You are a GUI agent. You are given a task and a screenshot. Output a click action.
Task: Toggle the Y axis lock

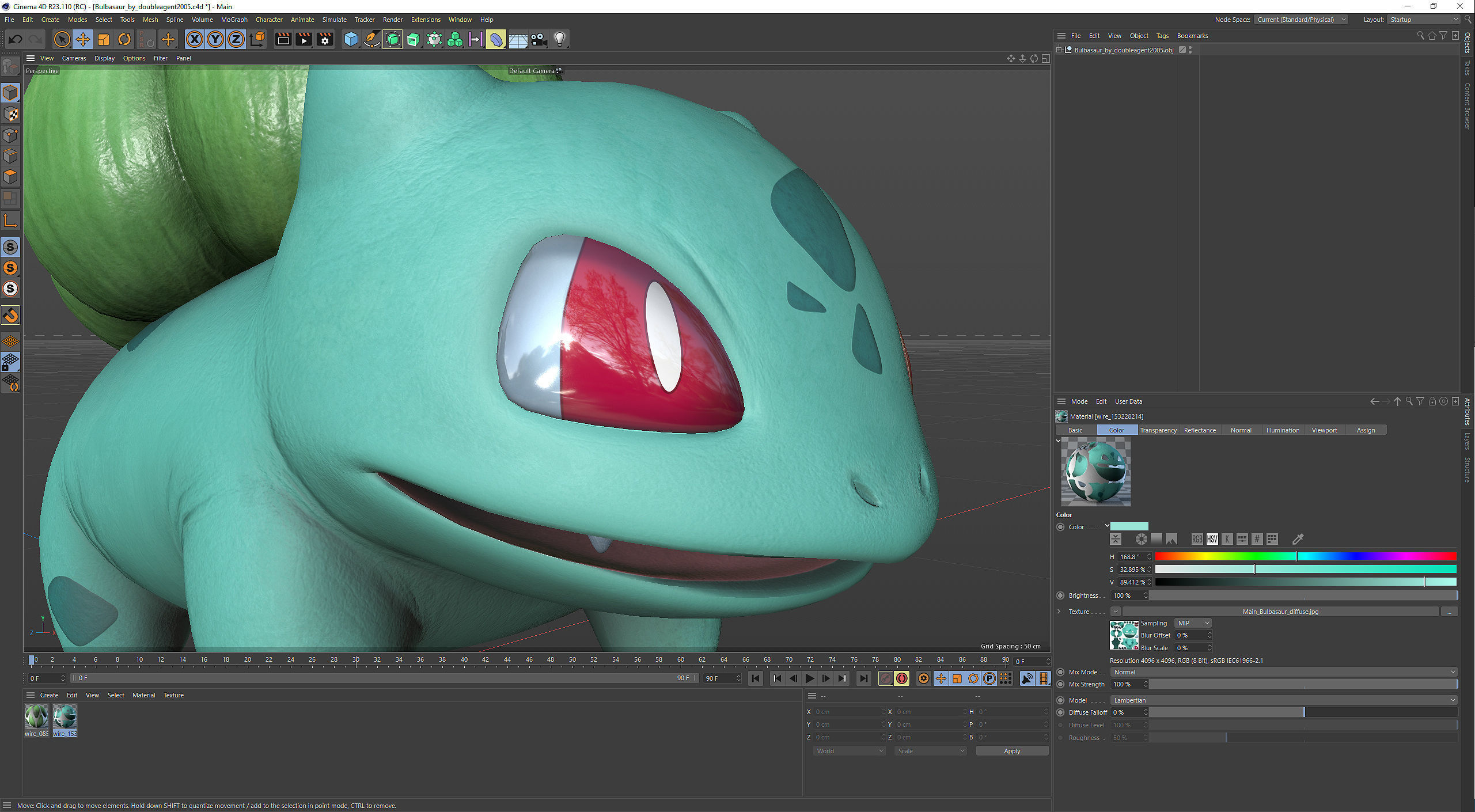215,39
